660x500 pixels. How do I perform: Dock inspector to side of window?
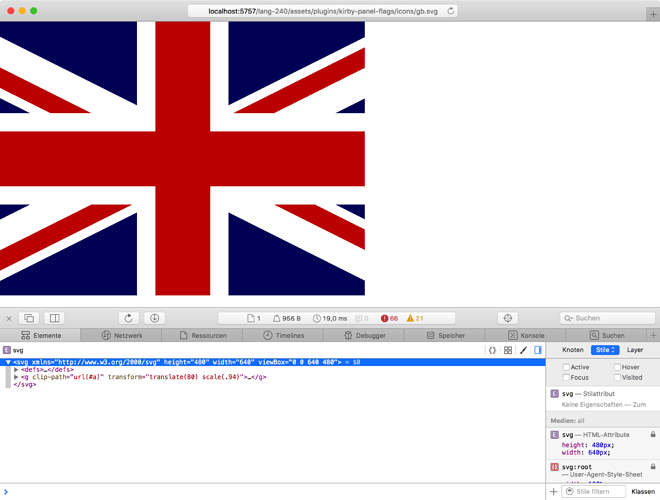pos(55,318)
